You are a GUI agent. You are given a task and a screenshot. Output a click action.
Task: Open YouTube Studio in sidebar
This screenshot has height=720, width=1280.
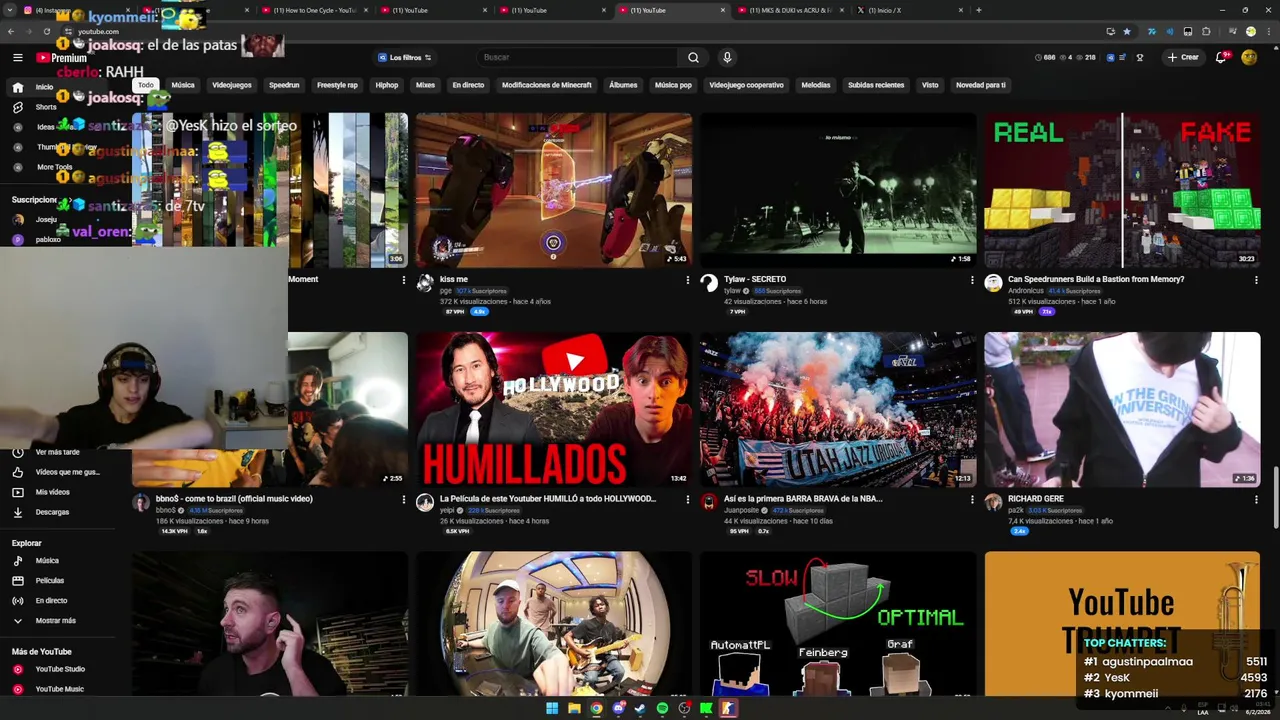(60, 669)
